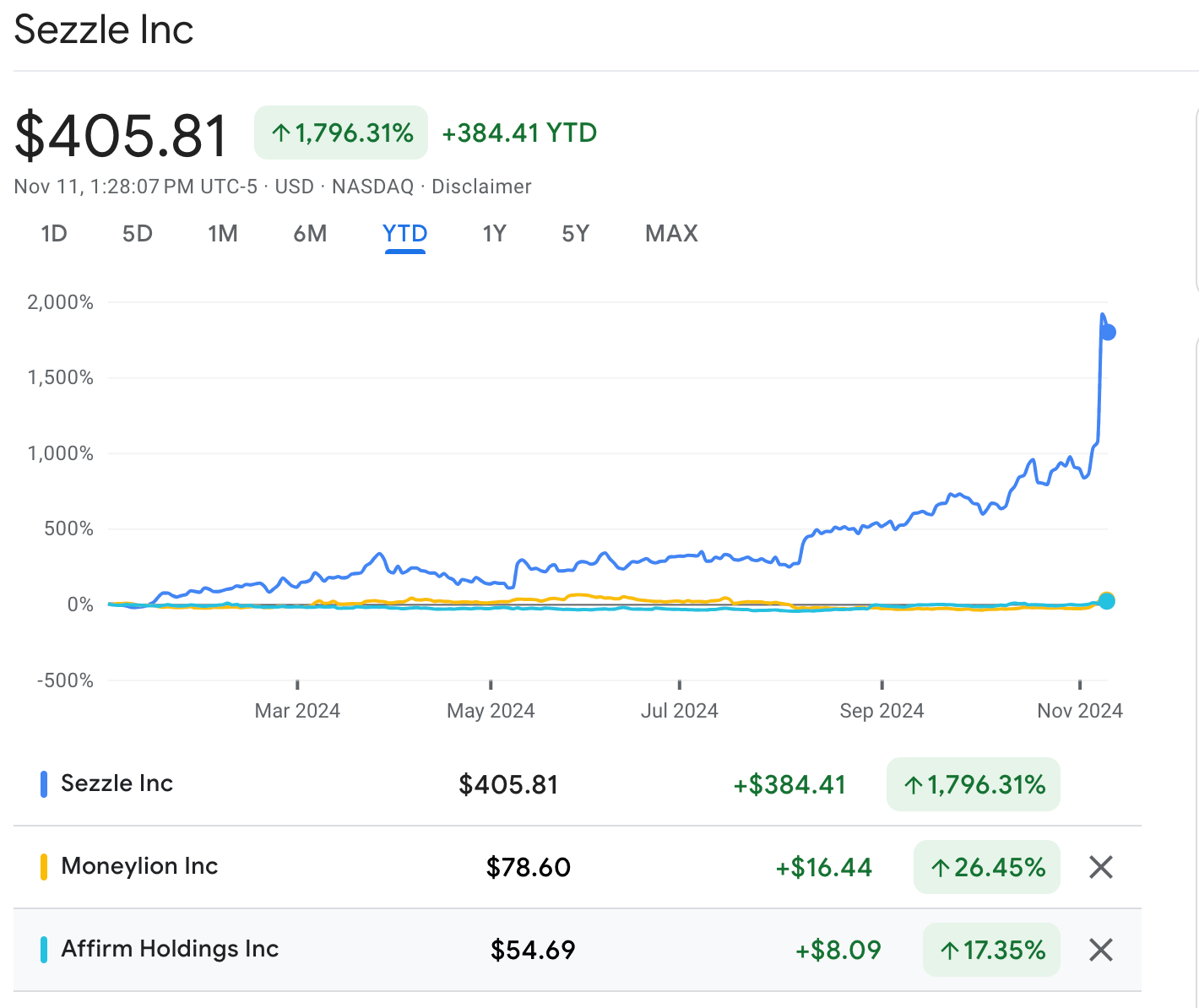Click the 1,796.31% badge in Sezzle row

point(974,784)
